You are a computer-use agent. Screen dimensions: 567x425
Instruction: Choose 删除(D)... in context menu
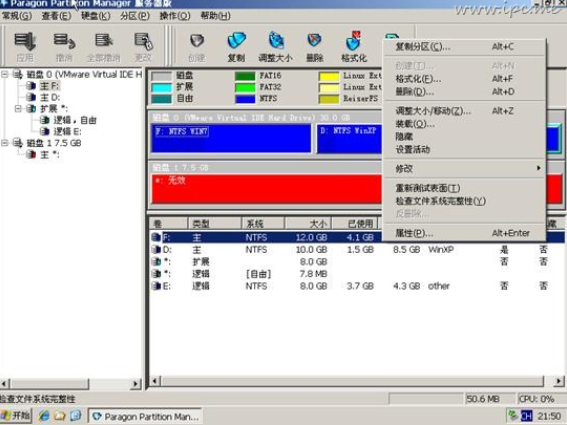pos(464,92)
